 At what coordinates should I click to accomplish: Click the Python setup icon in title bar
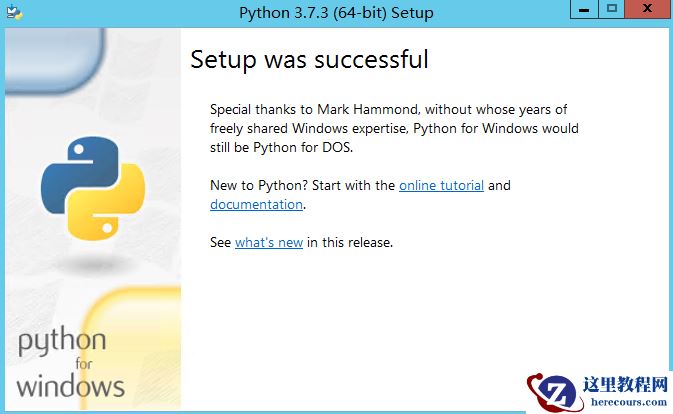click(x=14, y=13)
